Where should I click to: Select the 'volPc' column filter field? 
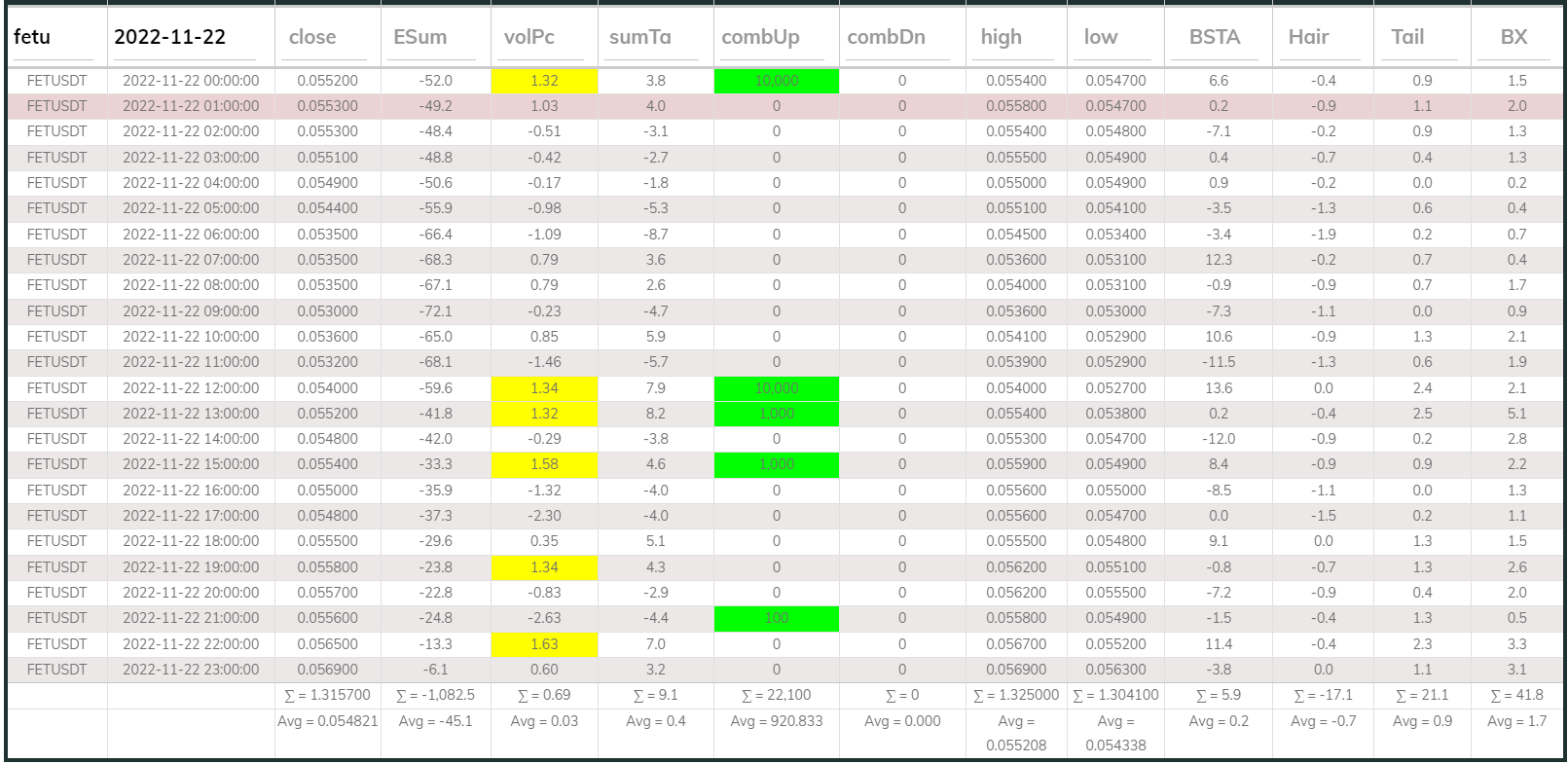pyautogui.click(x=544, y=38)
